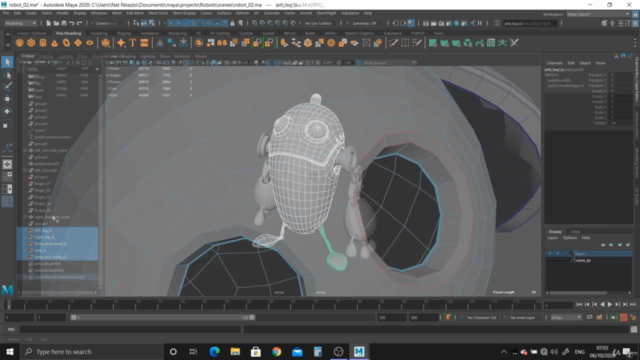Viewport: 640px width, 360px height.
Task: Open Google Chrome from the taskbar
Action: (x=276, y=351)
